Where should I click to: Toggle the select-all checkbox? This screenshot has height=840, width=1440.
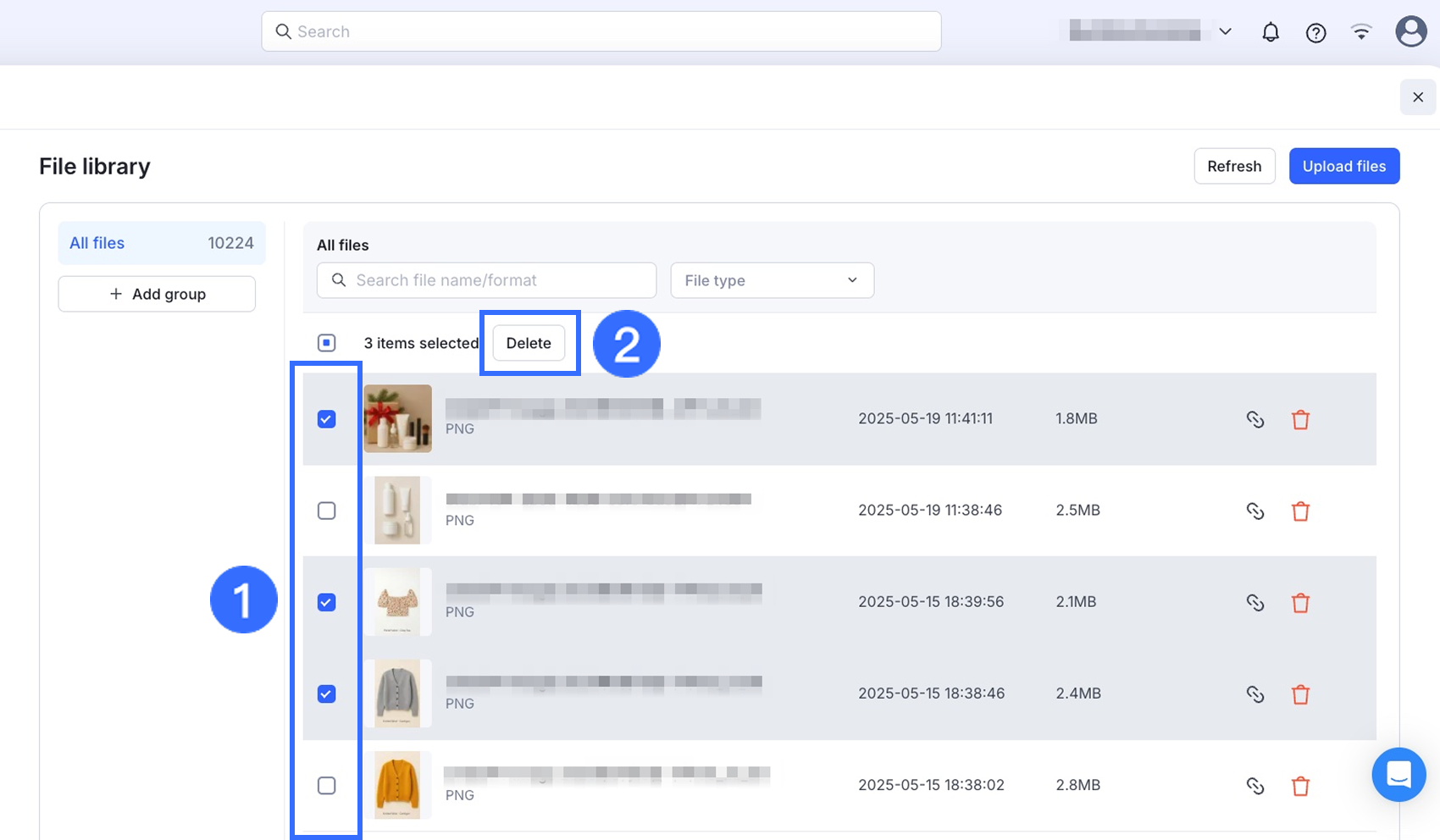326,343
